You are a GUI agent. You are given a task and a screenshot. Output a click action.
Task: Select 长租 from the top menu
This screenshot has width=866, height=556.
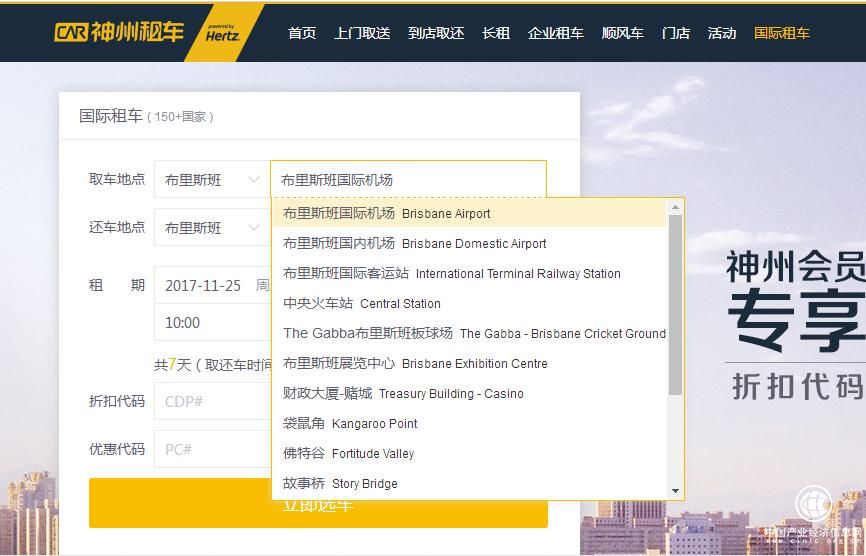[x=496, y=33]
